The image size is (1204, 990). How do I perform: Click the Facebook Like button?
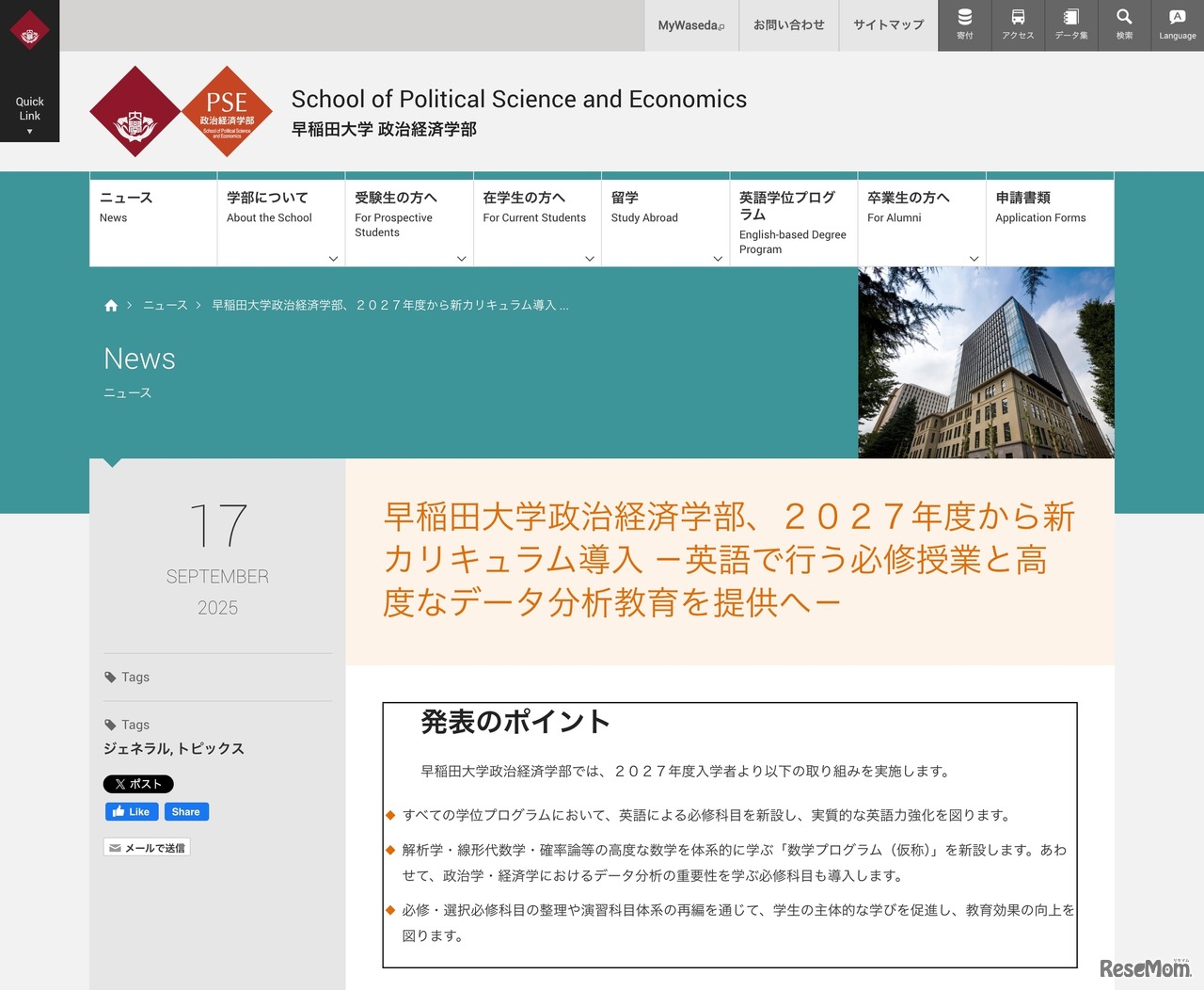(131, 811)
